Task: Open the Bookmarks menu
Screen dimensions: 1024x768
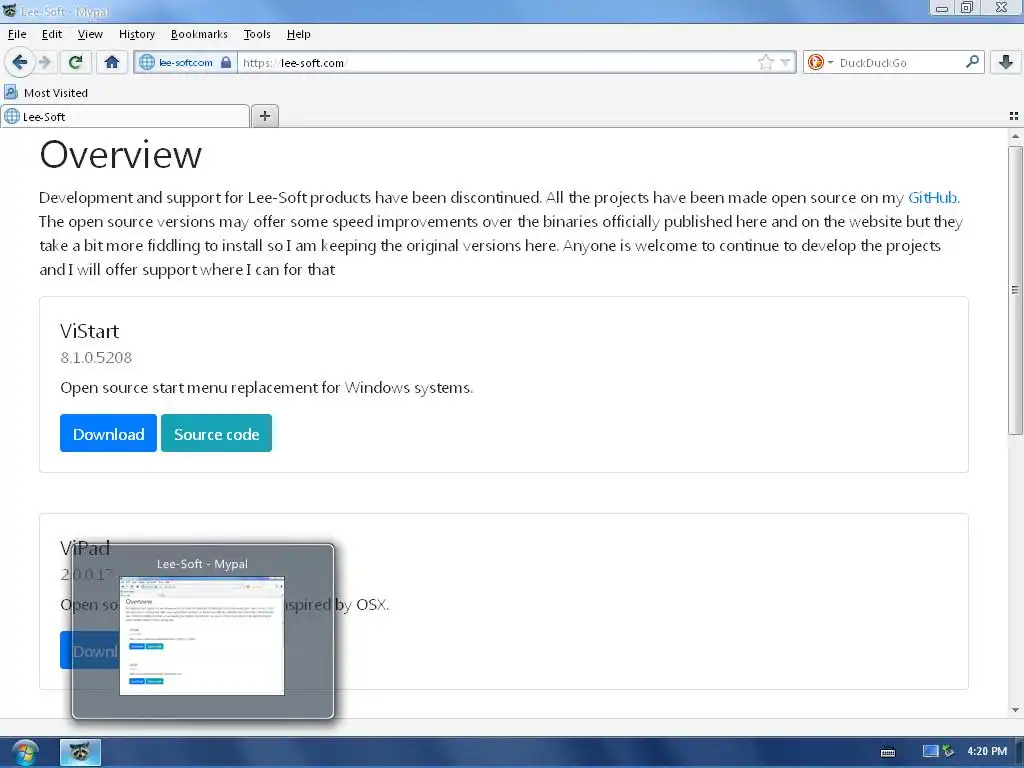Action: 199,34
